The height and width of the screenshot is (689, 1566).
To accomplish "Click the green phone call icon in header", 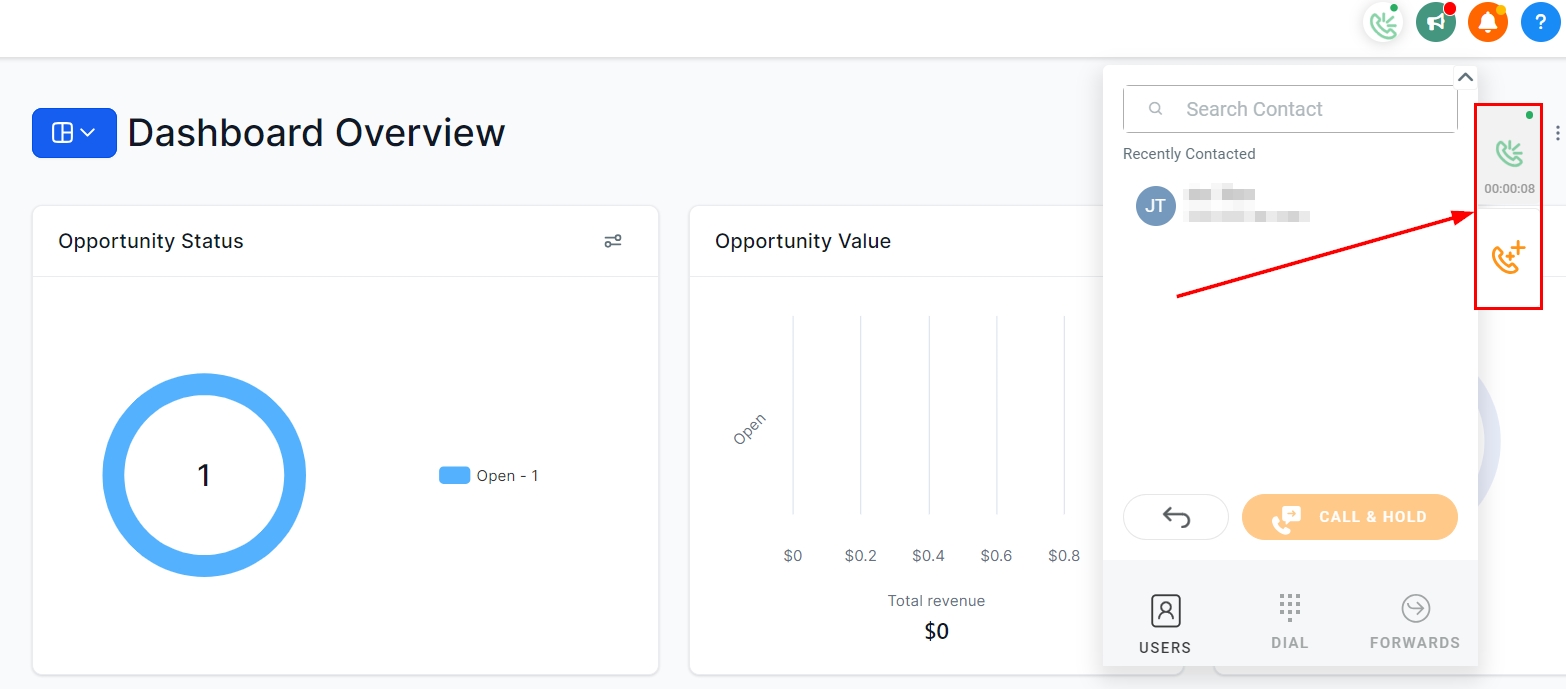I will (1383, 22).
